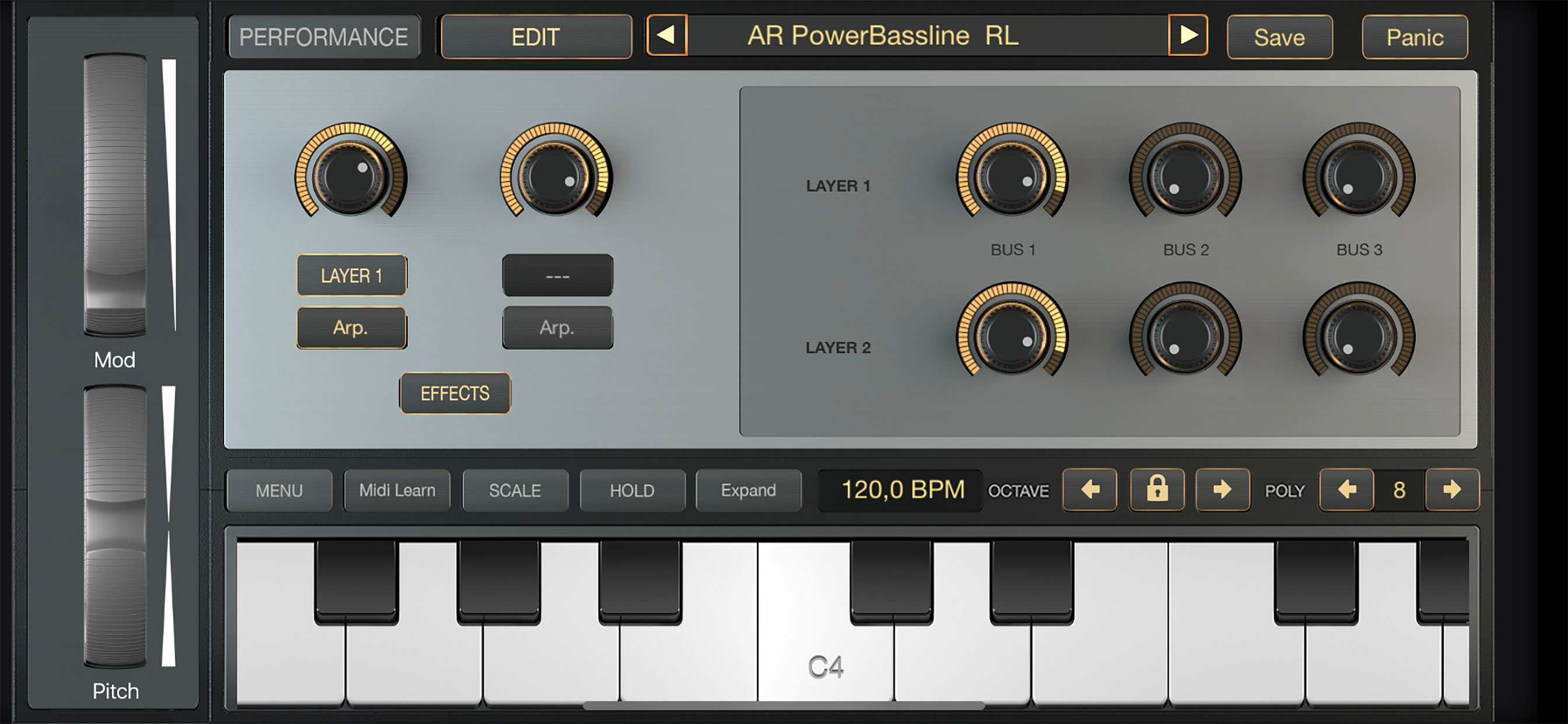Increase polyphony with right arrow
Viewport: 1568px width, 724px height.
point(1452,489)
